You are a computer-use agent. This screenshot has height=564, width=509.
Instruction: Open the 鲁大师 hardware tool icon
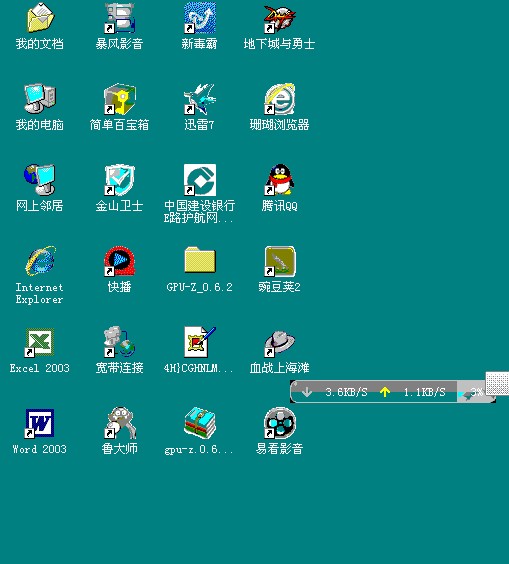coord(119,423)
